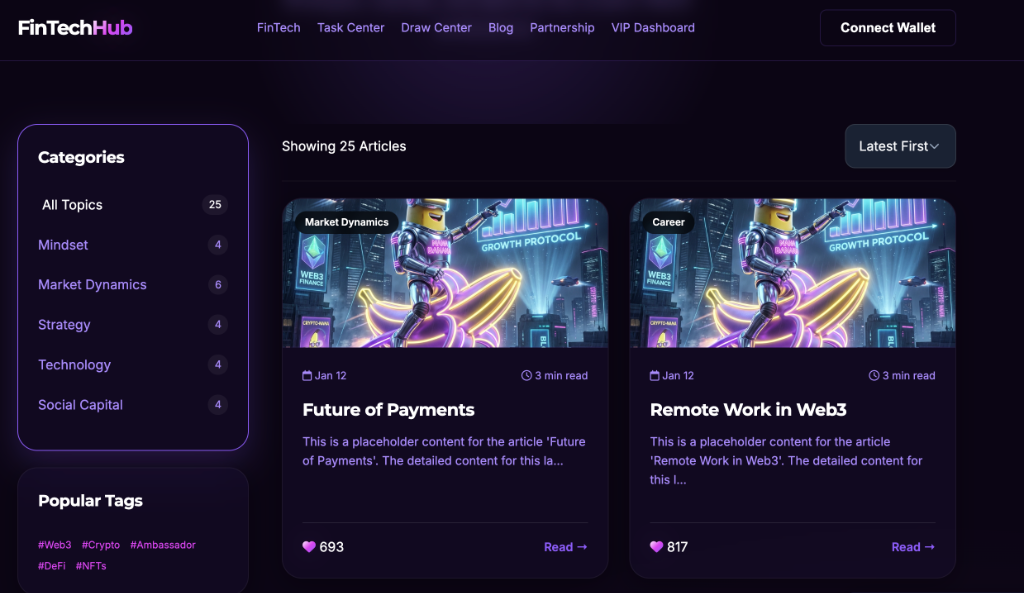Click Read link on Future of Payments

click(565, 547)
